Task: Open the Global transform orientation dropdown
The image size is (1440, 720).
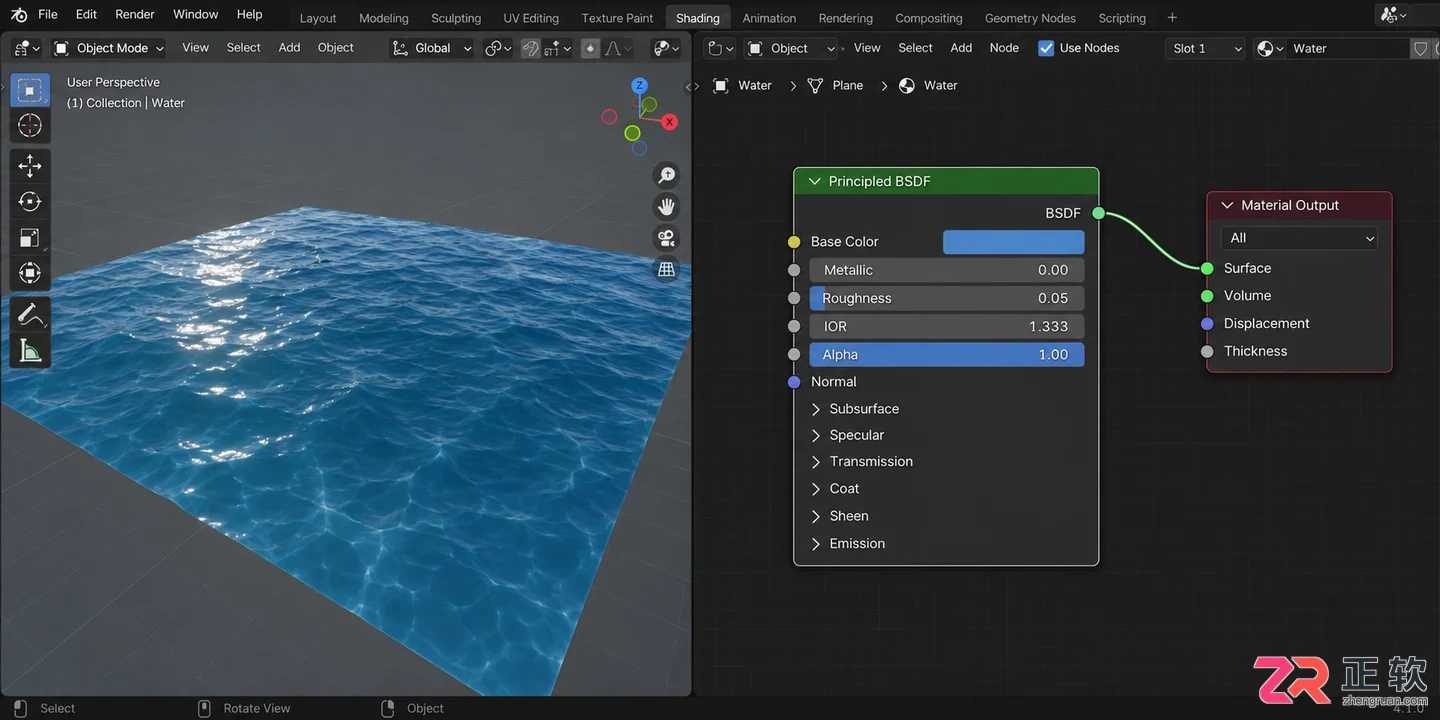Action: click(x=432, y=48)
